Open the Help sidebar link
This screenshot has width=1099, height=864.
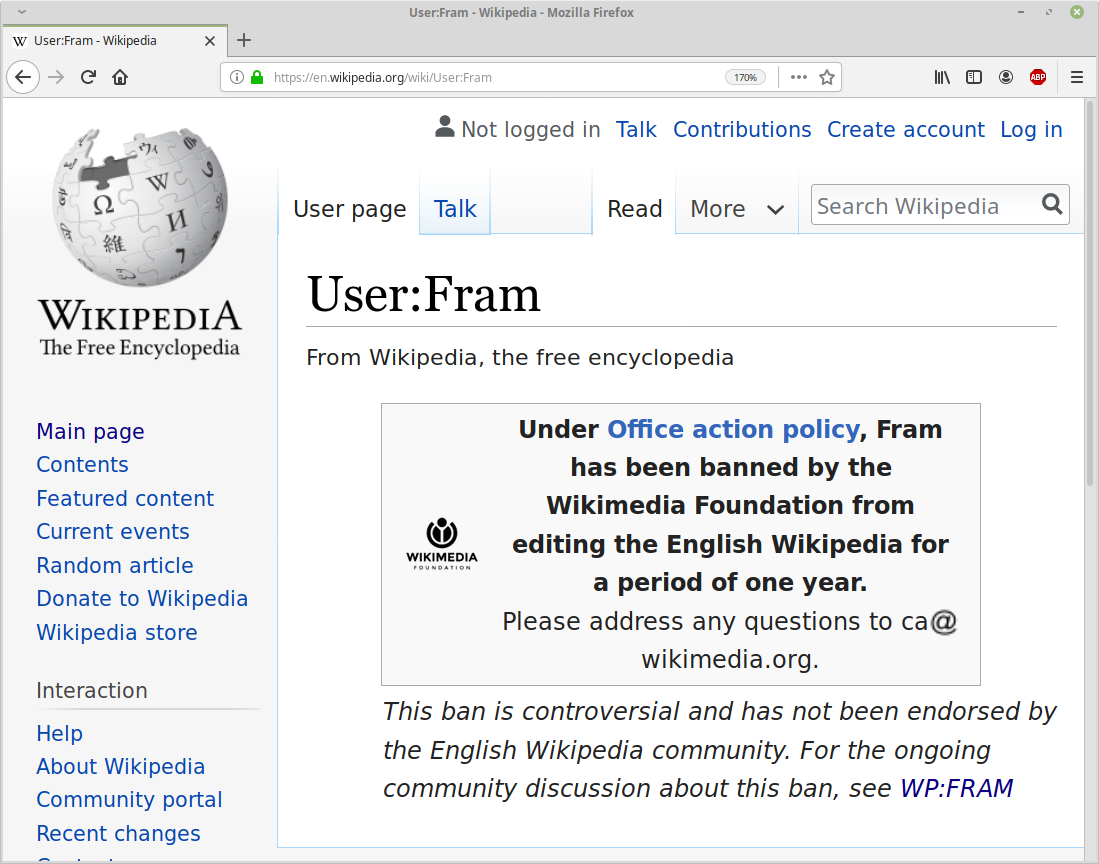(x=60, y=734)
